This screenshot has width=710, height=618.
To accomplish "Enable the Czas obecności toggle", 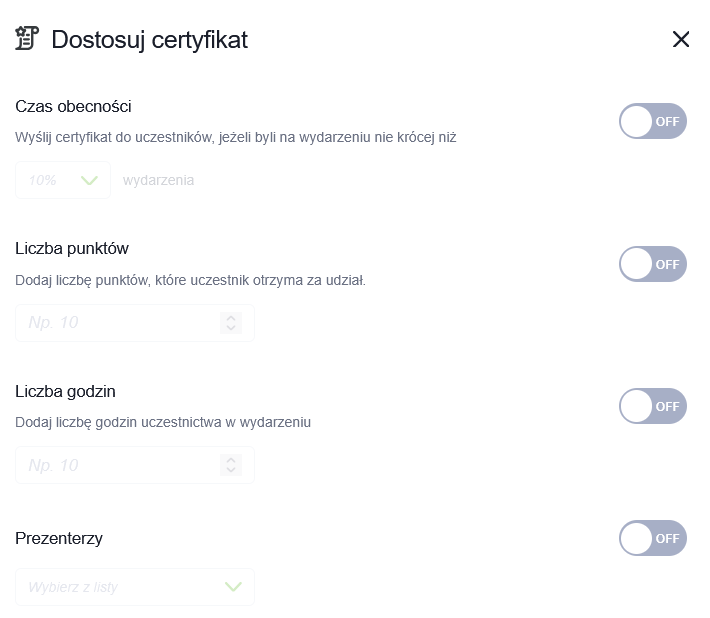I will click(x=652, y=121).
